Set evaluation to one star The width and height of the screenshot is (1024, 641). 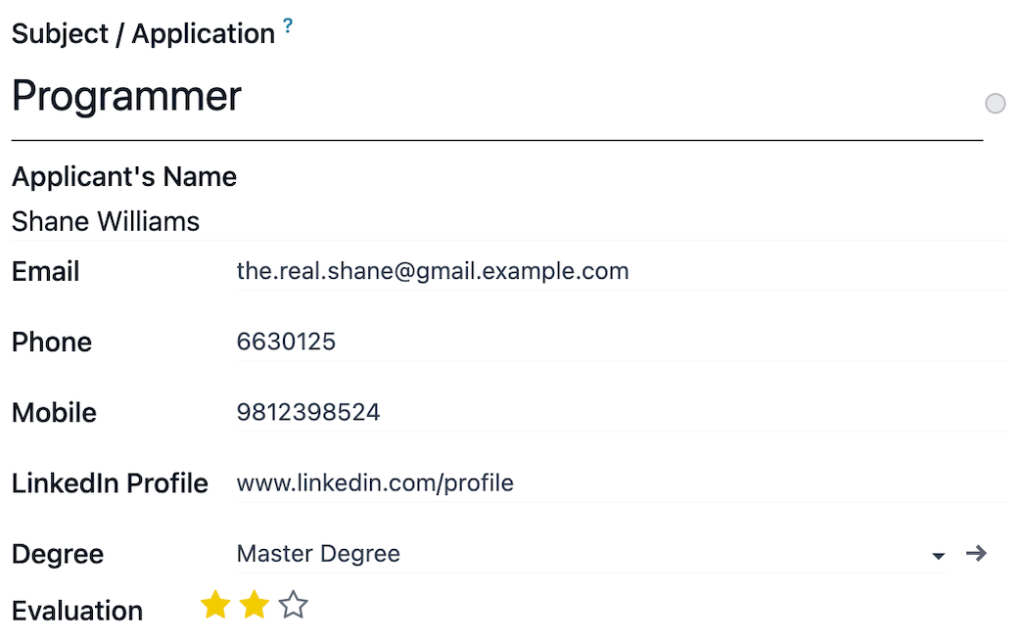215,605
